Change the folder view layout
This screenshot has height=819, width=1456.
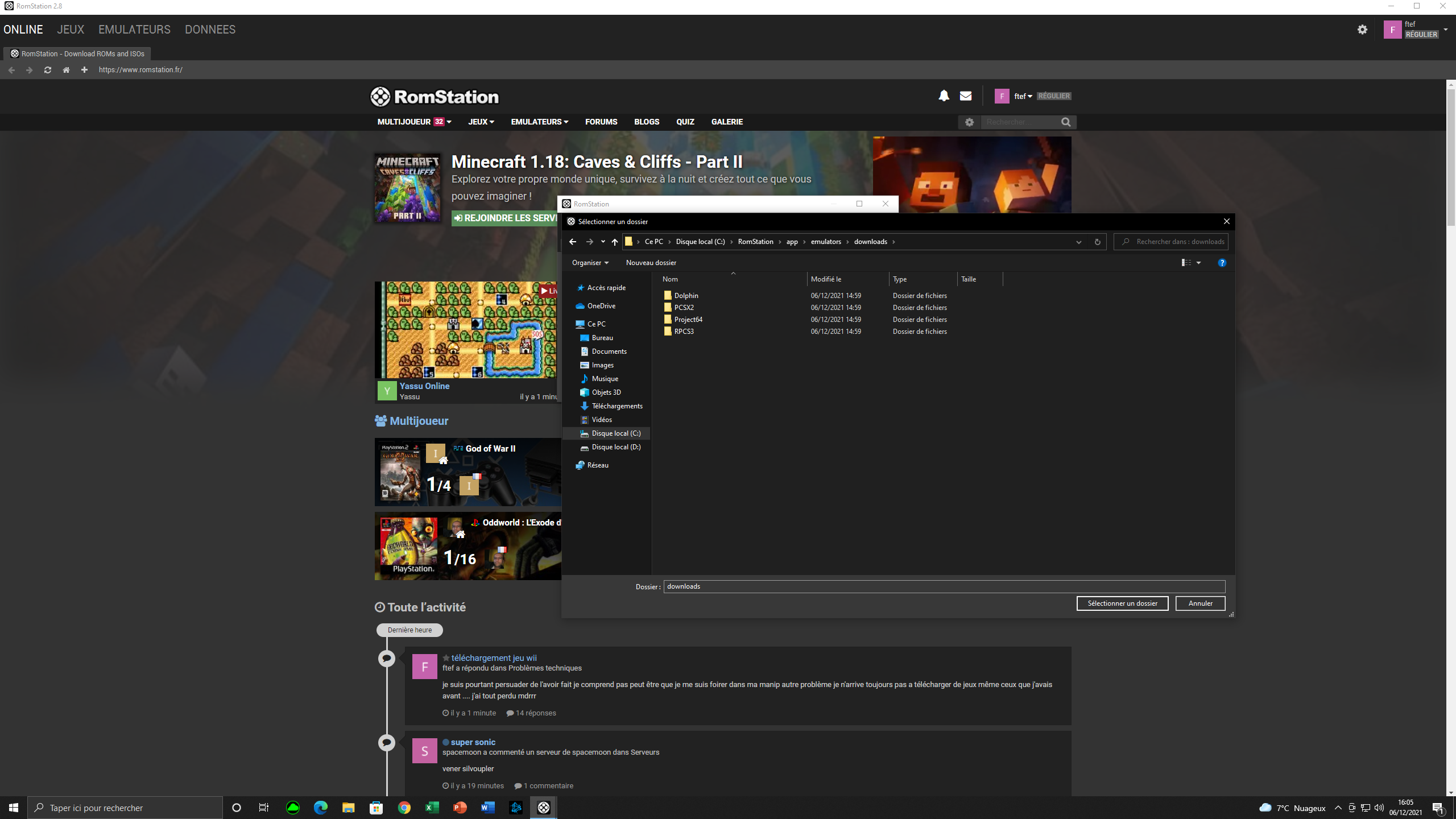(x=1186, y=263)
